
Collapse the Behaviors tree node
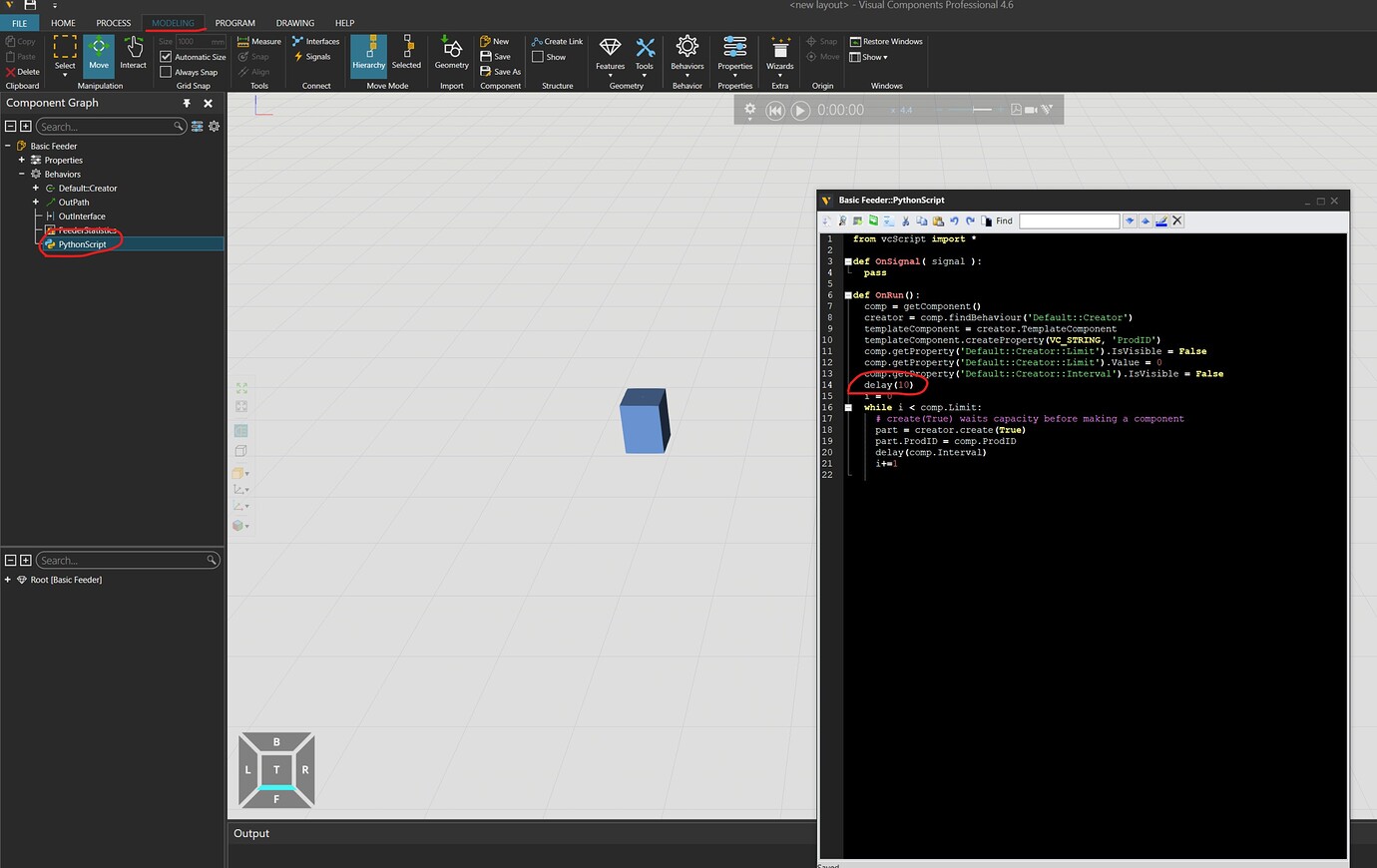22,174
